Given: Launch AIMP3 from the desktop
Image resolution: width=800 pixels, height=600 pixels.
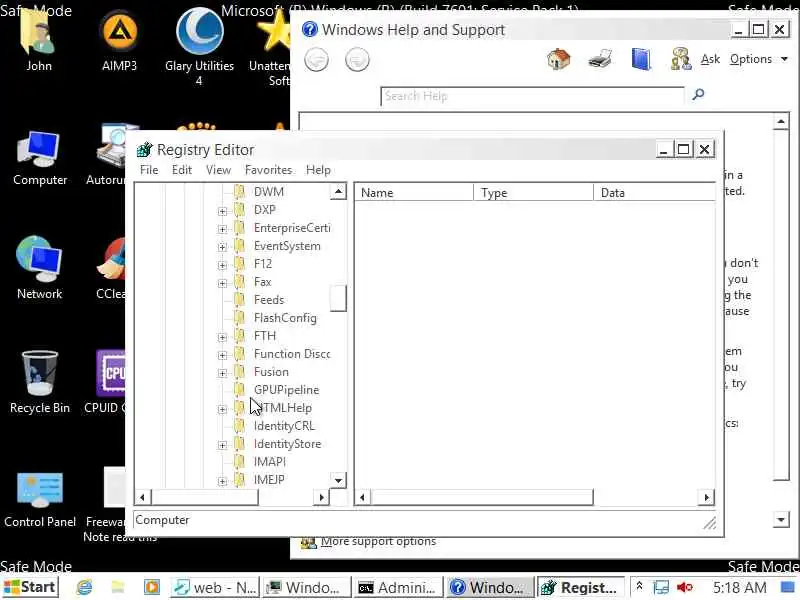Looking at the screenshot, I should tap(119, 40).
